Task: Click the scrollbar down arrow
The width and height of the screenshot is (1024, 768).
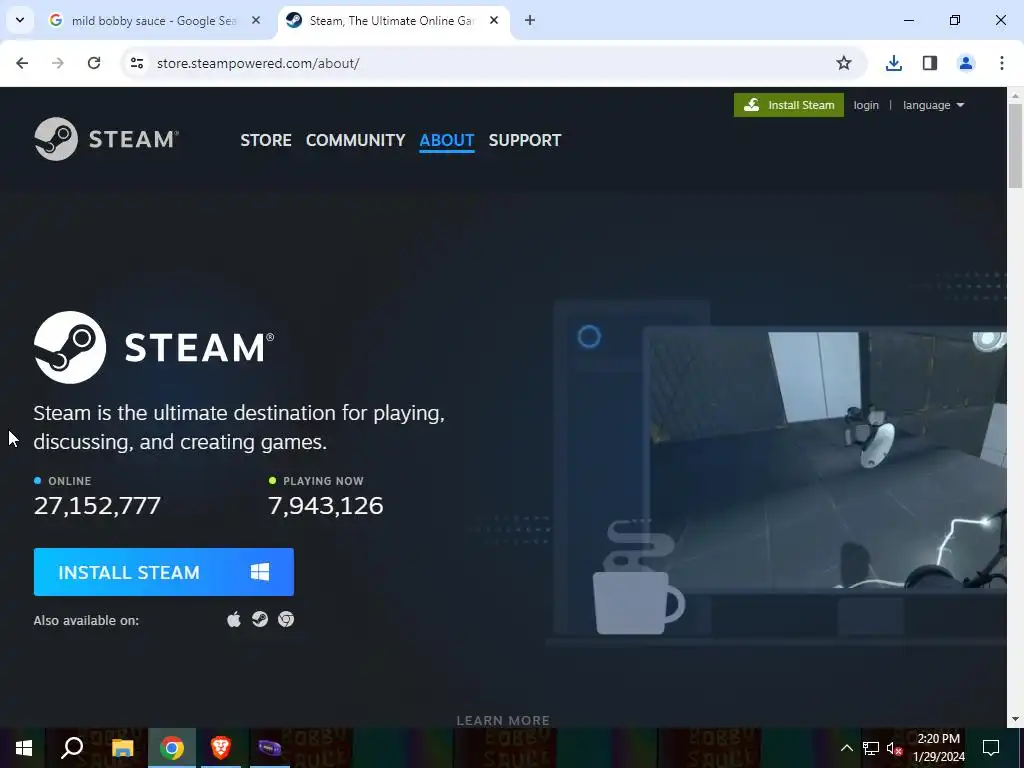Action: click(1016, 718)
